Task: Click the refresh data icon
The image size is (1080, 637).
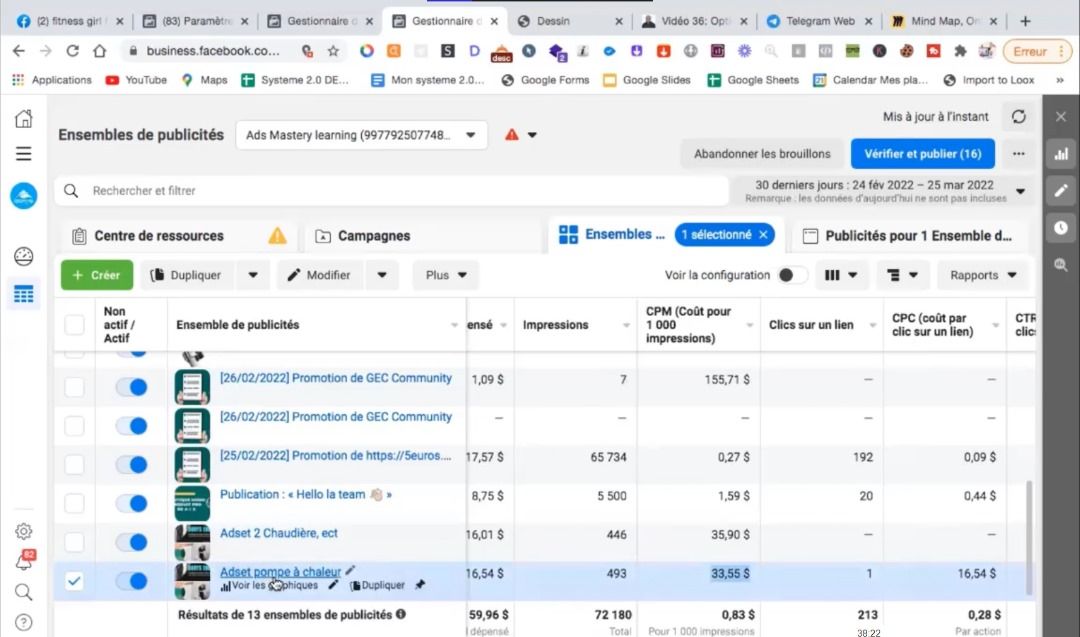Action: [x=1018, y=117]
